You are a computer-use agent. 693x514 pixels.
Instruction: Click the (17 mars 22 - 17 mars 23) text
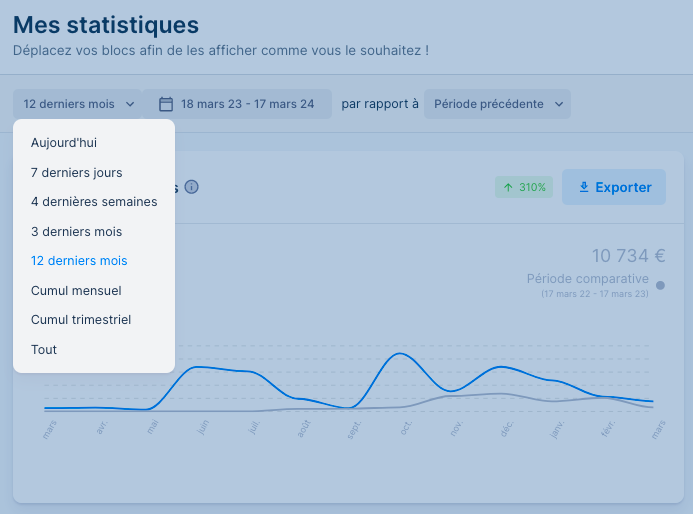click(595, 293)
